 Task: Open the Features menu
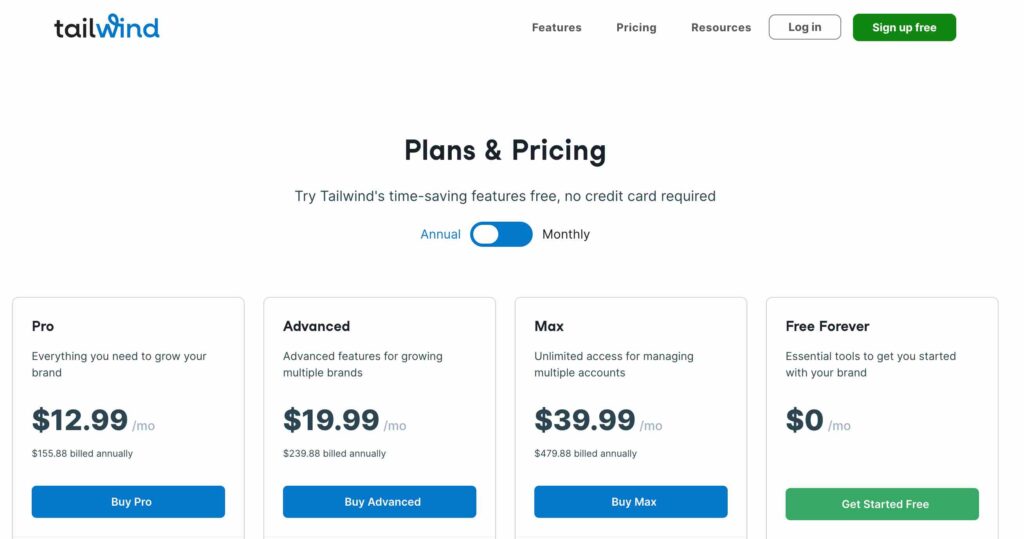coord(556,27)
